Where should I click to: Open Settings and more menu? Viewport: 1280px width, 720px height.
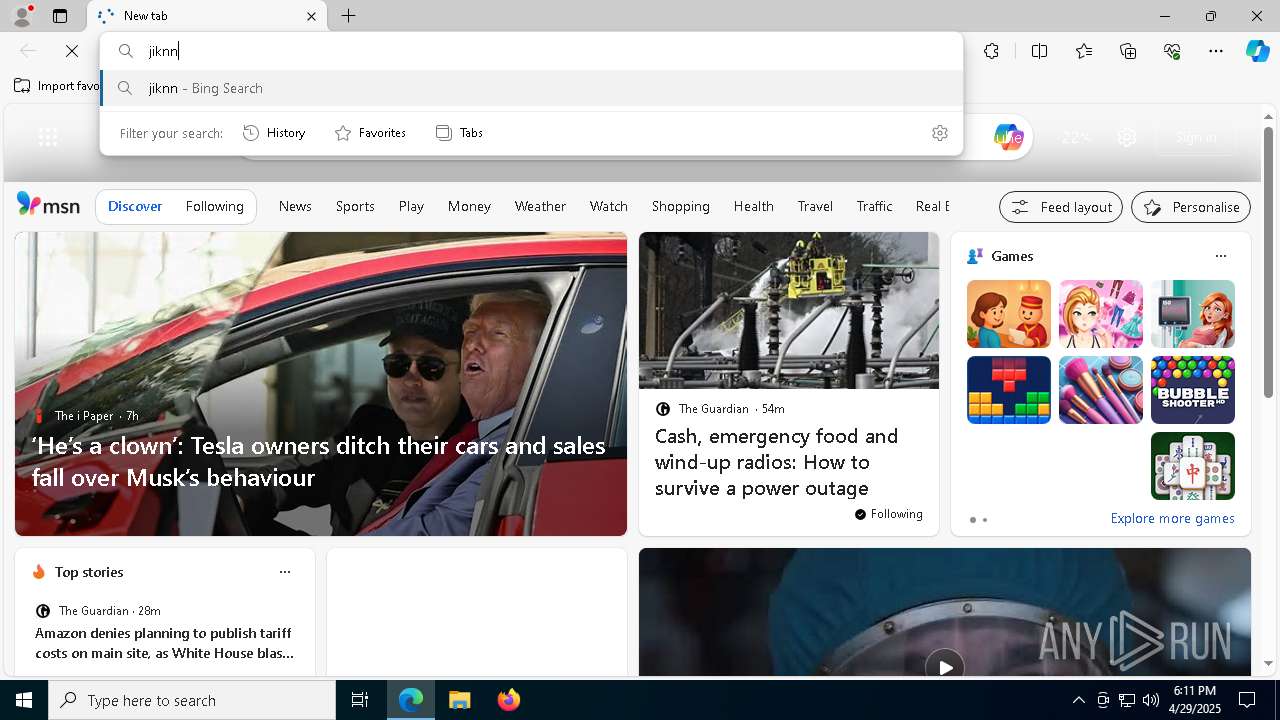coord(1216,51)
